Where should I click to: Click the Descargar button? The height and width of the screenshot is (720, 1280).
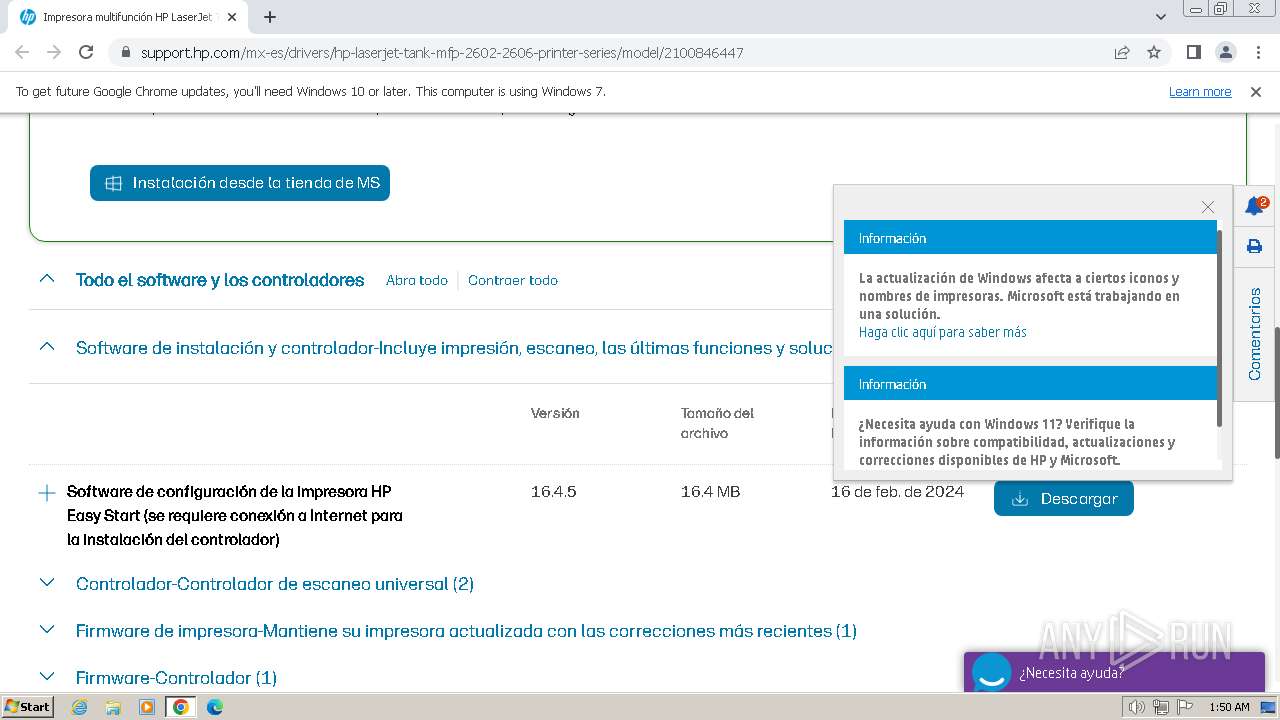(1064, 498)
